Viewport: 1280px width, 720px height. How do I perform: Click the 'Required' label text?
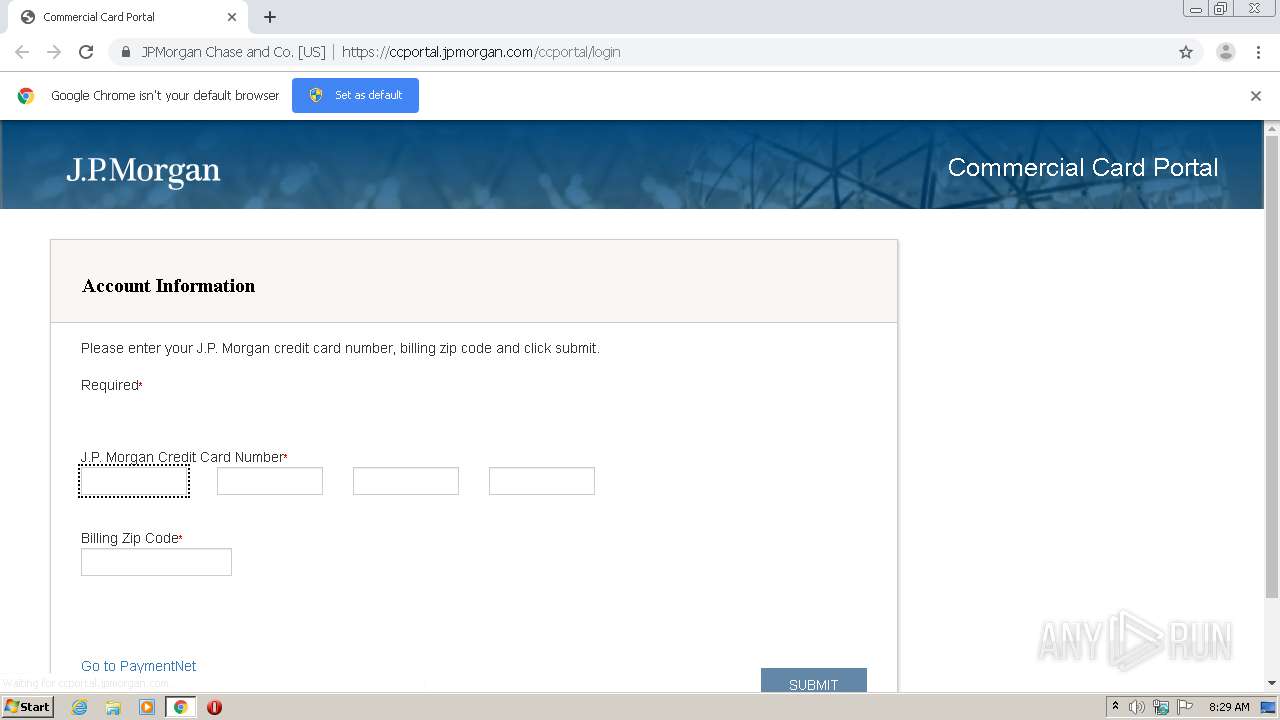(x=109, y=385)
